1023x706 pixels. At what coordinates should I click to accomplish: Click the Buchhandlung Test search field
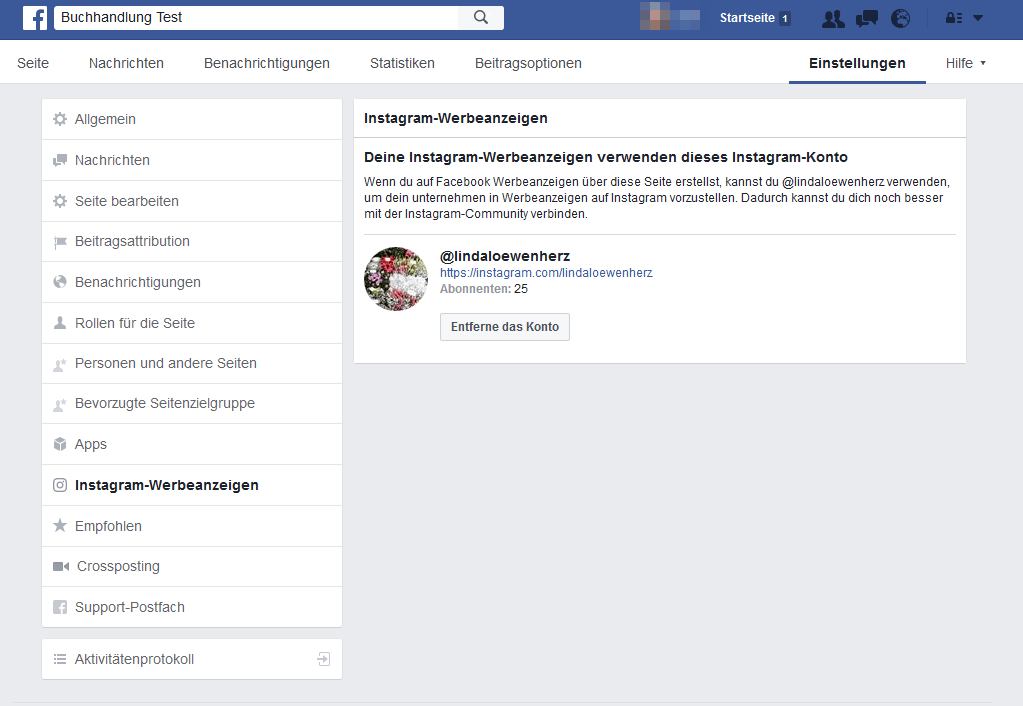pyautogui.click(x=255, y=18)
